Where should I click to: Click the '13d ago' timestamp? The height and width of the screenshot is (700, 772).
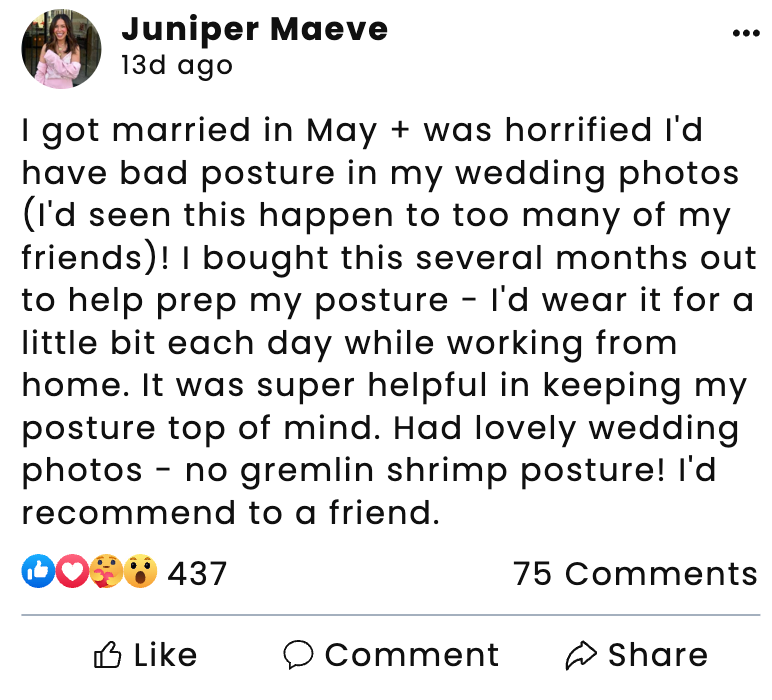click(x=176, y=66)
